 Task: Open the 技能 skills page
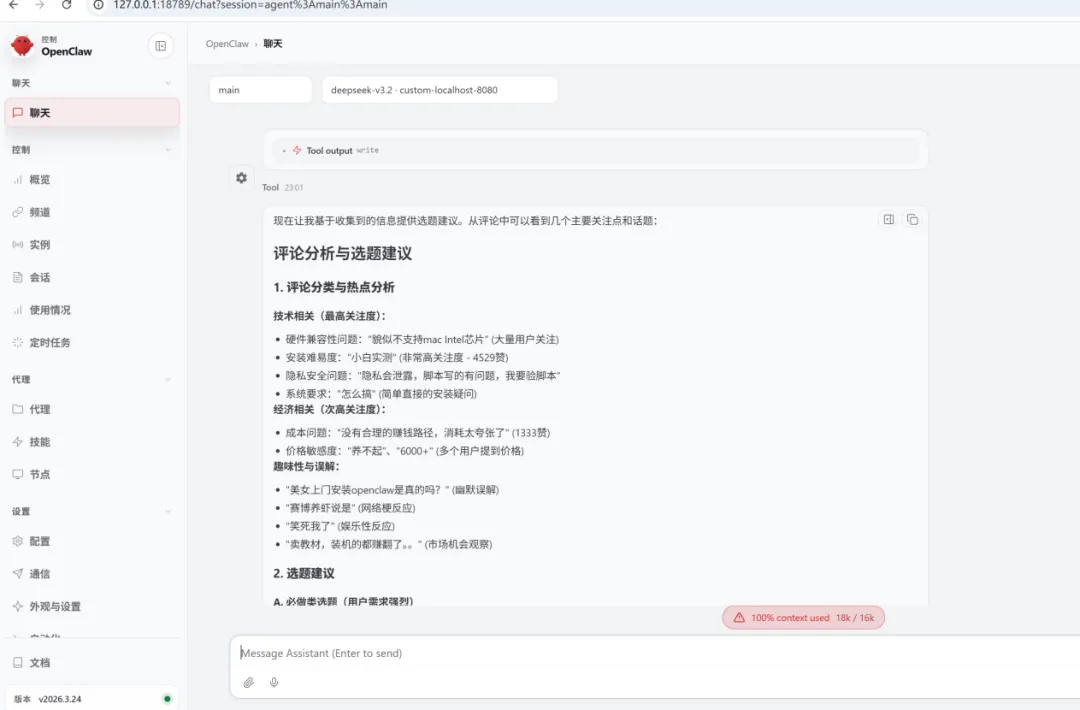point(92,442)
